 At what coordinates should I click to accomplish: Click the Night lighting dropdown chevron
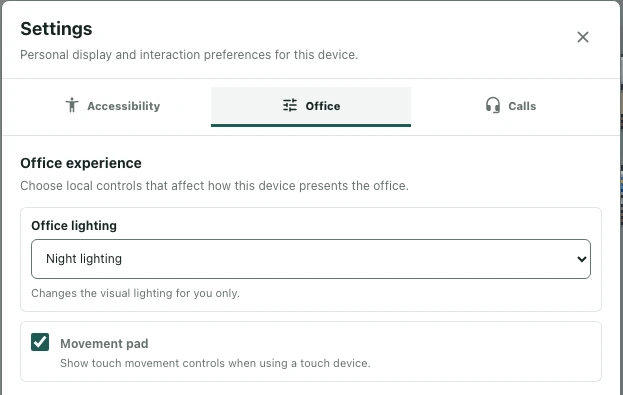(581, 259)
